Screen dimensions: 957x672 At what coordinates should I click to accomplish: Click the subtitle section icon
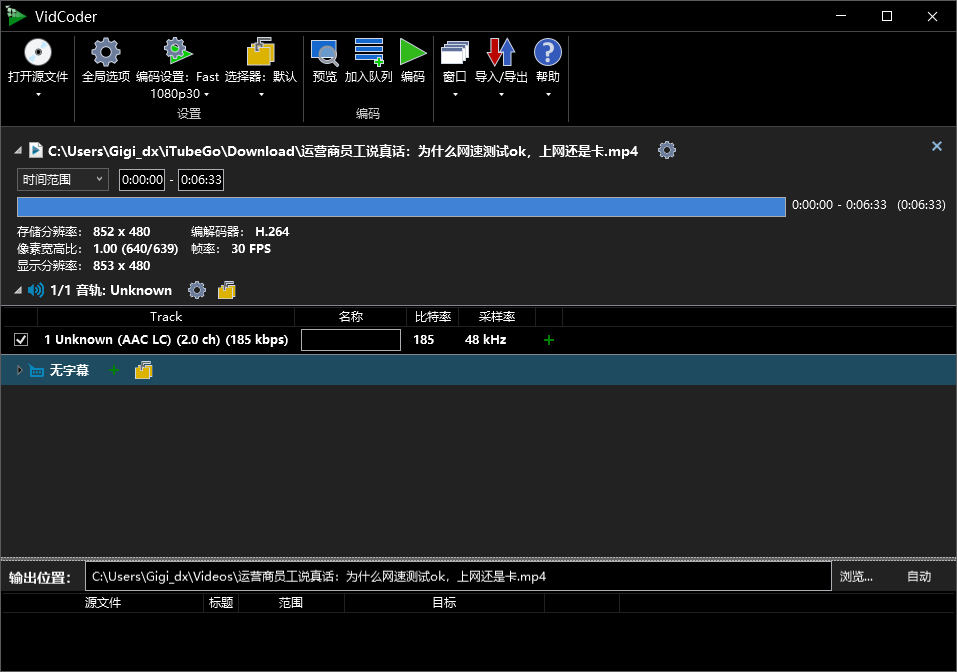(x=36, y=370)
